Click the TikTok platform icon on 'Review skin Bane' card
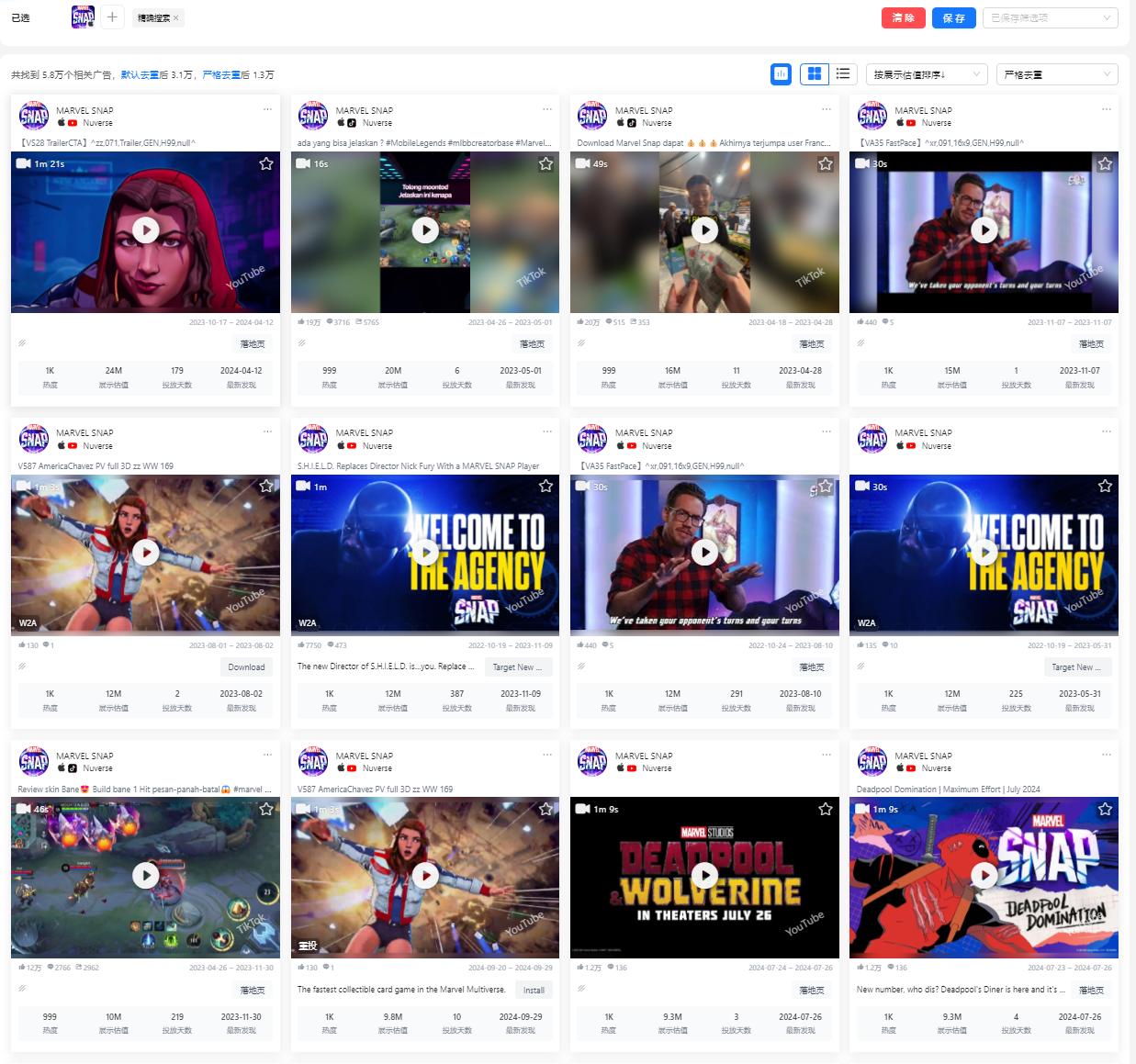The image size is (1136, 1064). click(x=73, y=768)
